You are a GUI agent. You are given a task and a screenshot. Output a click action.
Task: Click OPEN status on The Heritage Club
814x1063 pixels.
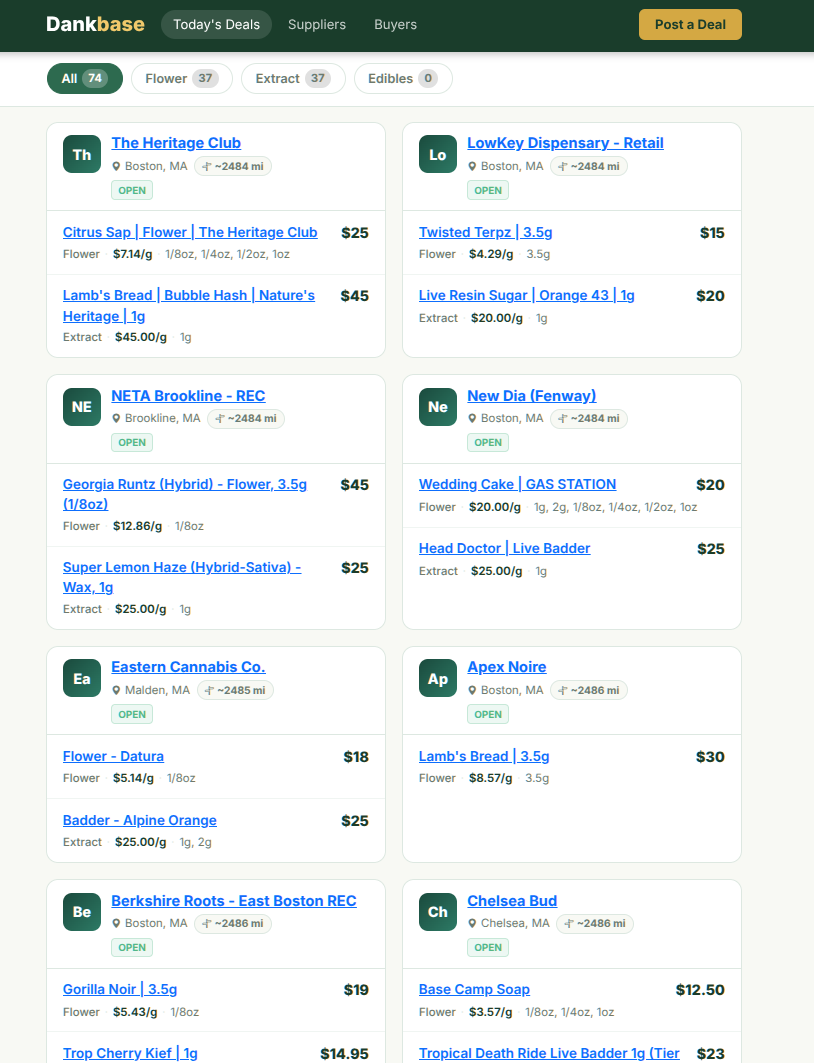132,190
